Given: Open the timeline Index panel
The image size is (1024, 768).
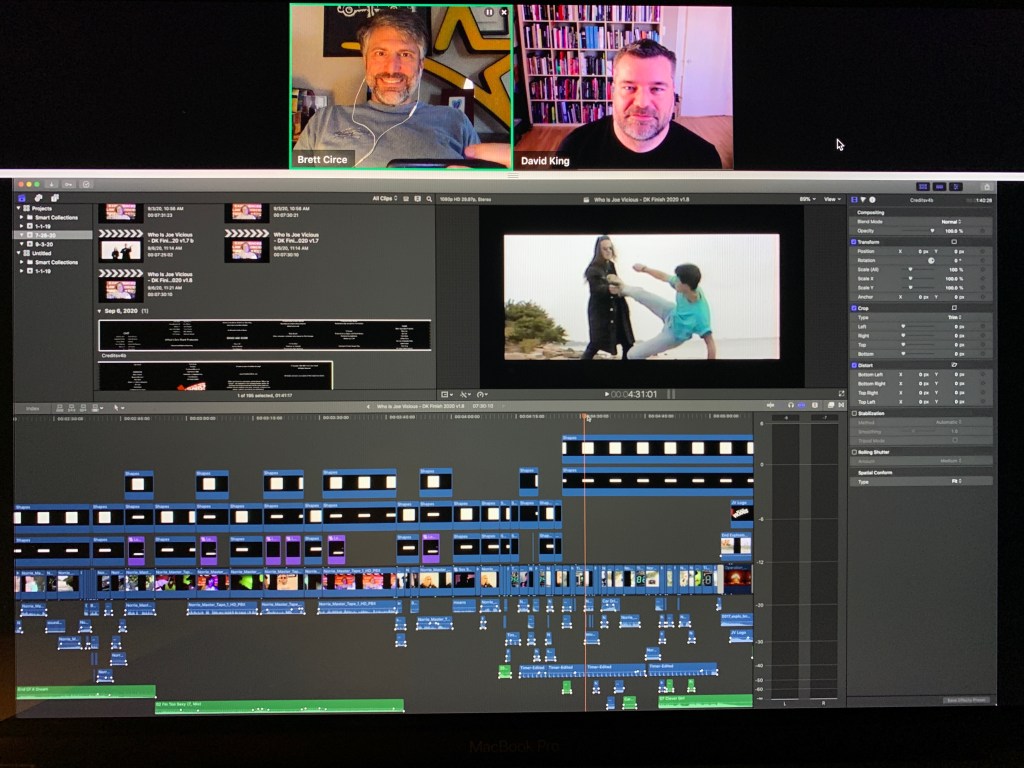Looking at the screenshot, I should (33, 407).
